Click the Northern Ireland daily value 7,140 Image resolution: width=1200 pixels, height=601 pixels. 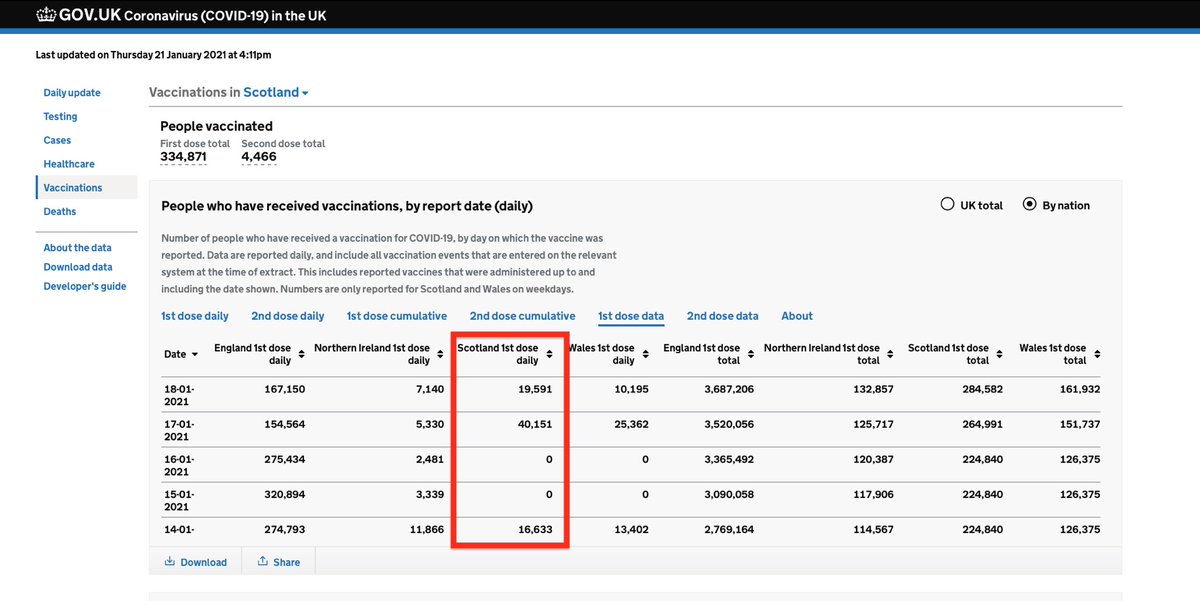(428, 389)
